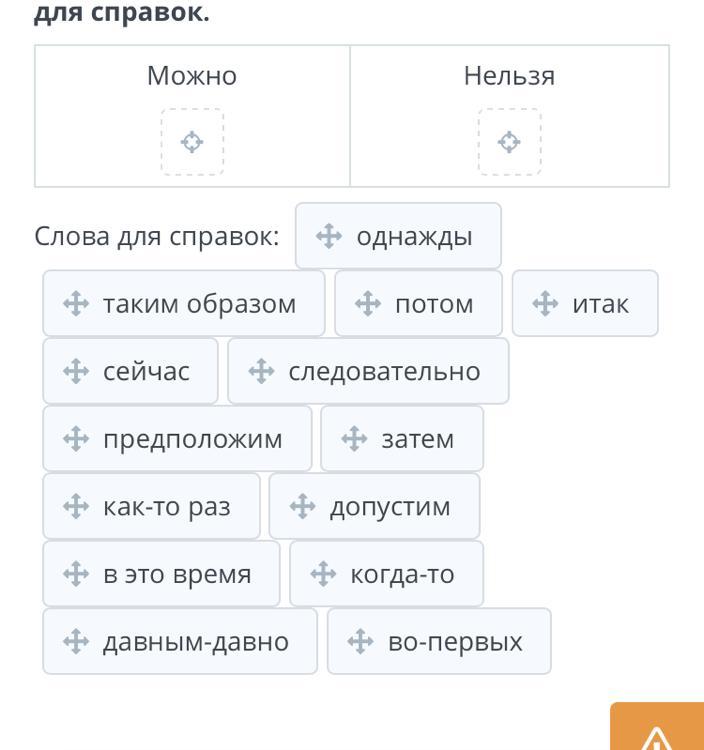The height and width of the screenshot is (750, 704).
Task: Click the move handle icon on таким образом
Action: pos(76,303)
